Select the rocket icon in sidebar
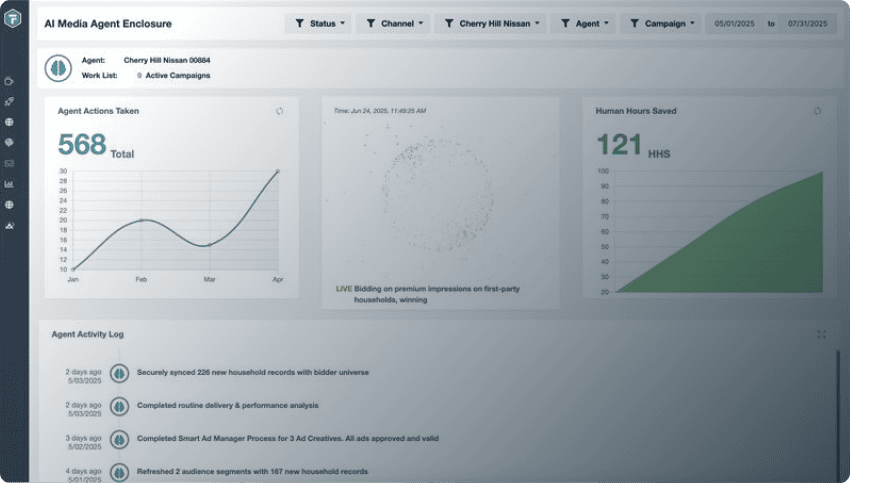 pos(9,101)
